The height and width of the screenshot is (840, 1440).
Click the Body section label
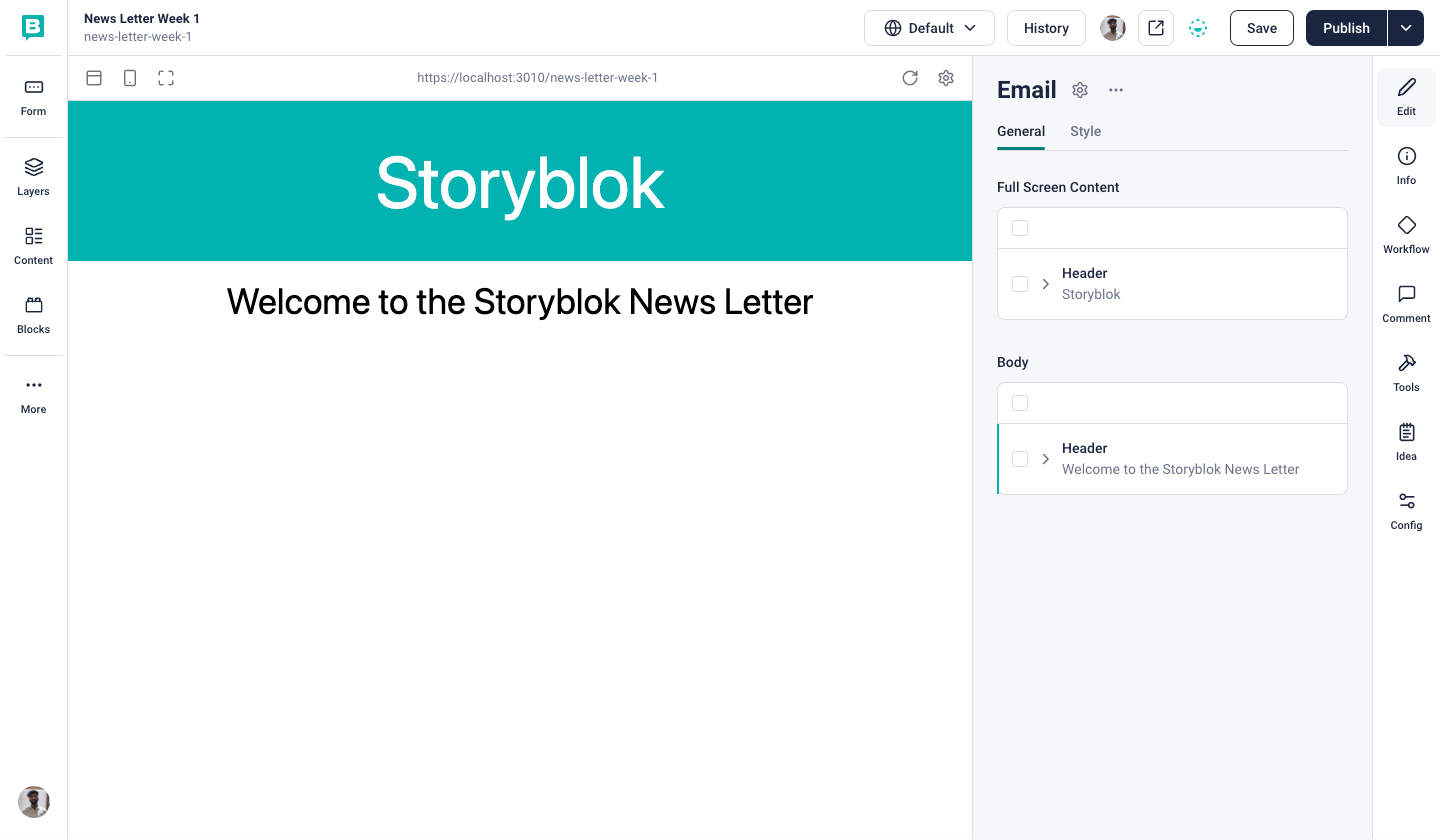[x=1013, y=362]
